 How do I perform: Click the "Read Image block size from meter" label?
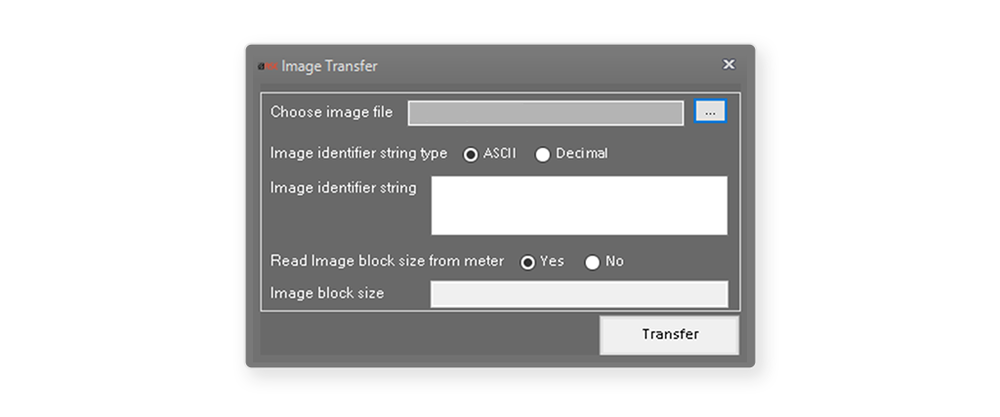pos(387,261)
